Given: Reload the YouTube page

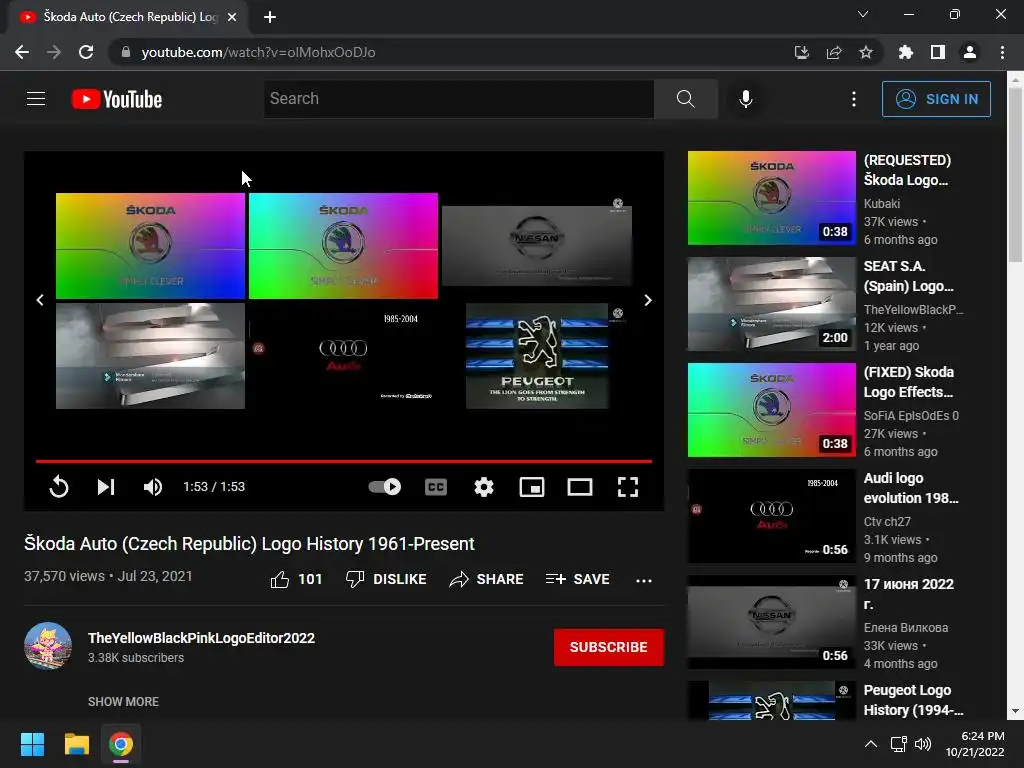Looking at the screenshot, I should click(x=86, y=52).
